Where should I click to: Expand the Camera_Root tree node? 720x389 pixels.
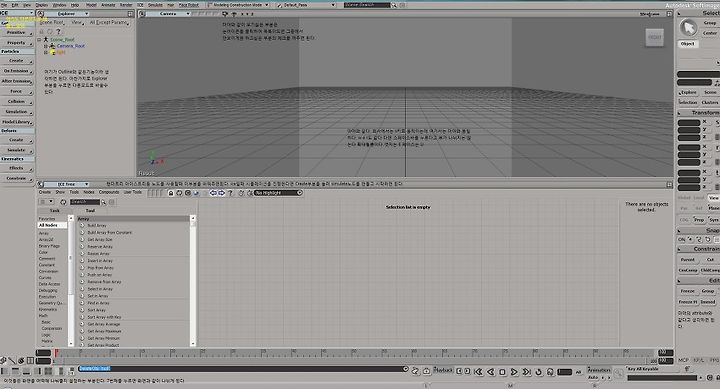tap(45, 46)
